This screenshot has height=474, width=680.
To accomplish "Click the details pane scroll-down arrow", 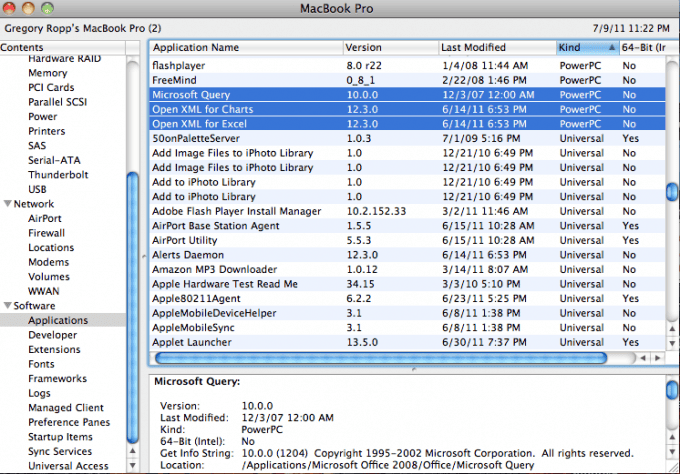I will point(672,451).
